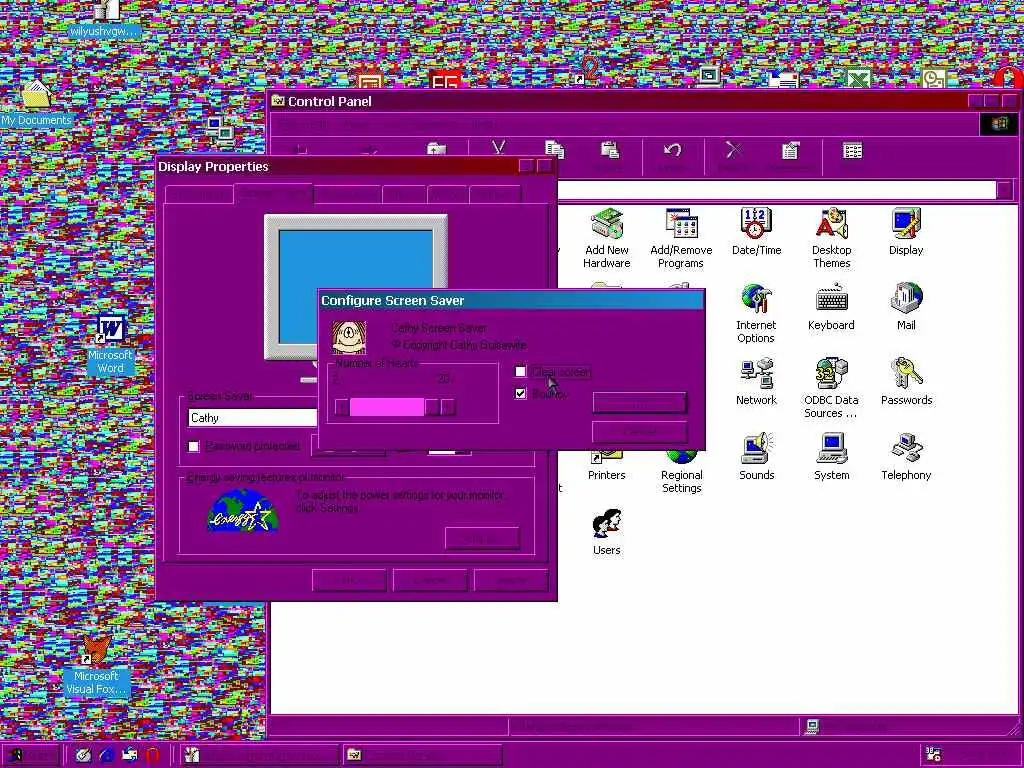Uncheck the Bouncy checkbox

click(520, 393)
